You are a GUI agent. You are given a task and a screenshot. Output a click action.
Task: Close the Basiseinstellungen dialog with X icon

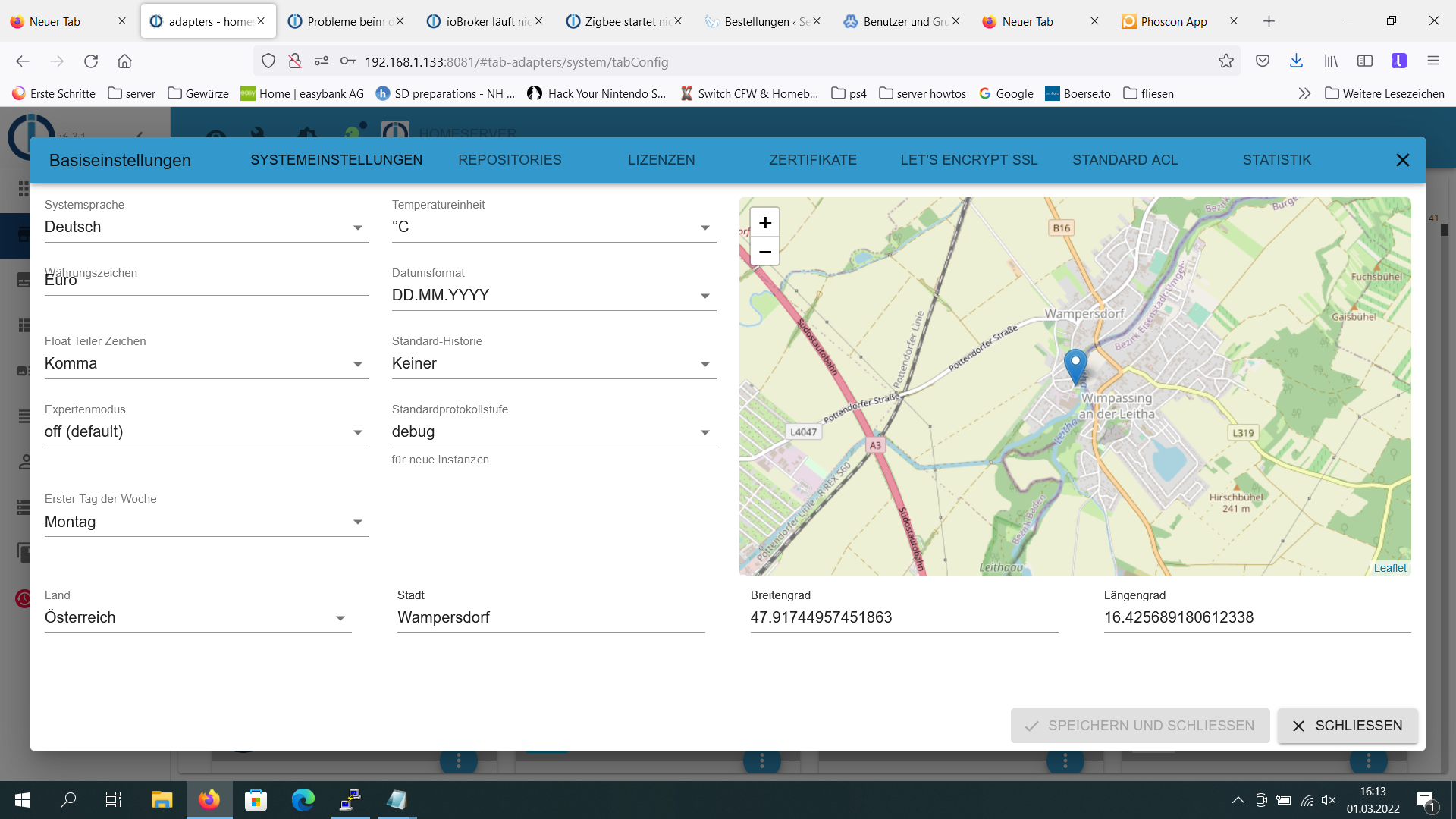[1402, 160]
